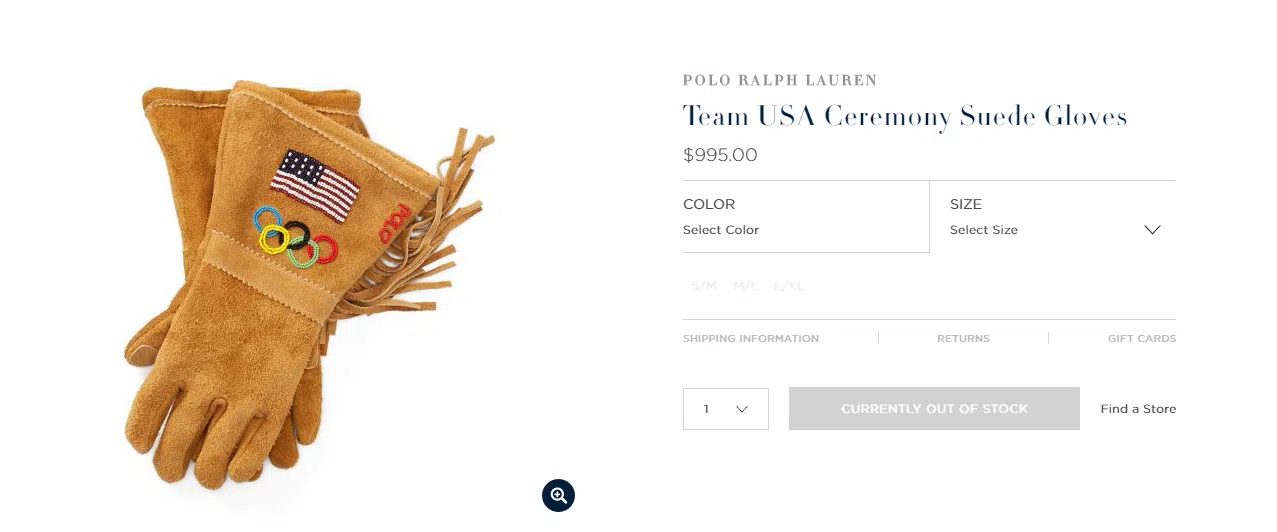
Task: Click the chevron arrow in the SIZE selector
Action: pos(1152,230)
